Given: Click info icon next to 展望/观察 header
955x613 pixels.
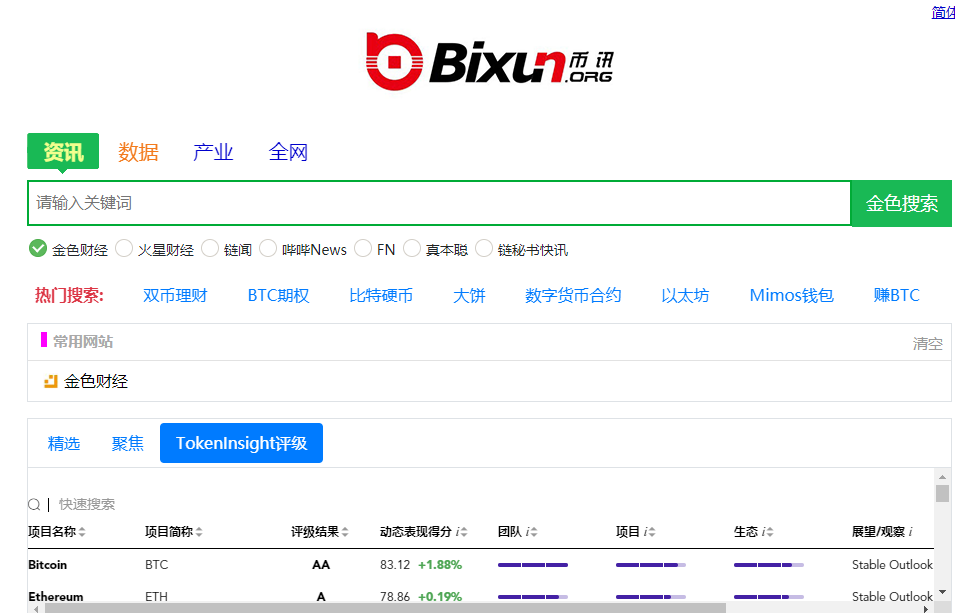Looking at the screenshot, I should point(911,532).
